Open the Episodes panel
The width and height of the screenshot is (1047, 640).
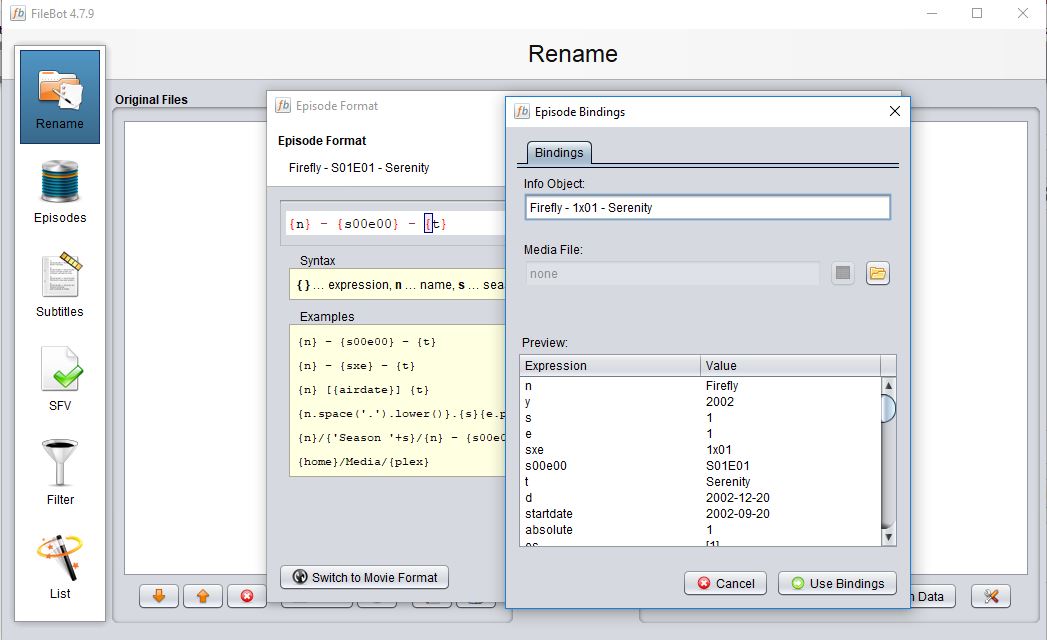[x=60, y=191]
